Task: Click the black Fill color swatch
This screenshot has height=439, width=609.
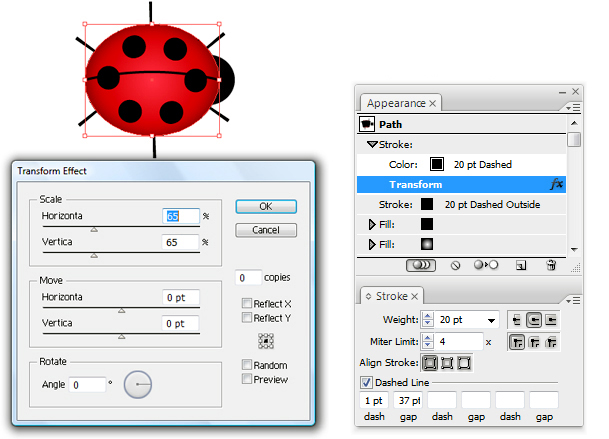Action: click(427, 224)
